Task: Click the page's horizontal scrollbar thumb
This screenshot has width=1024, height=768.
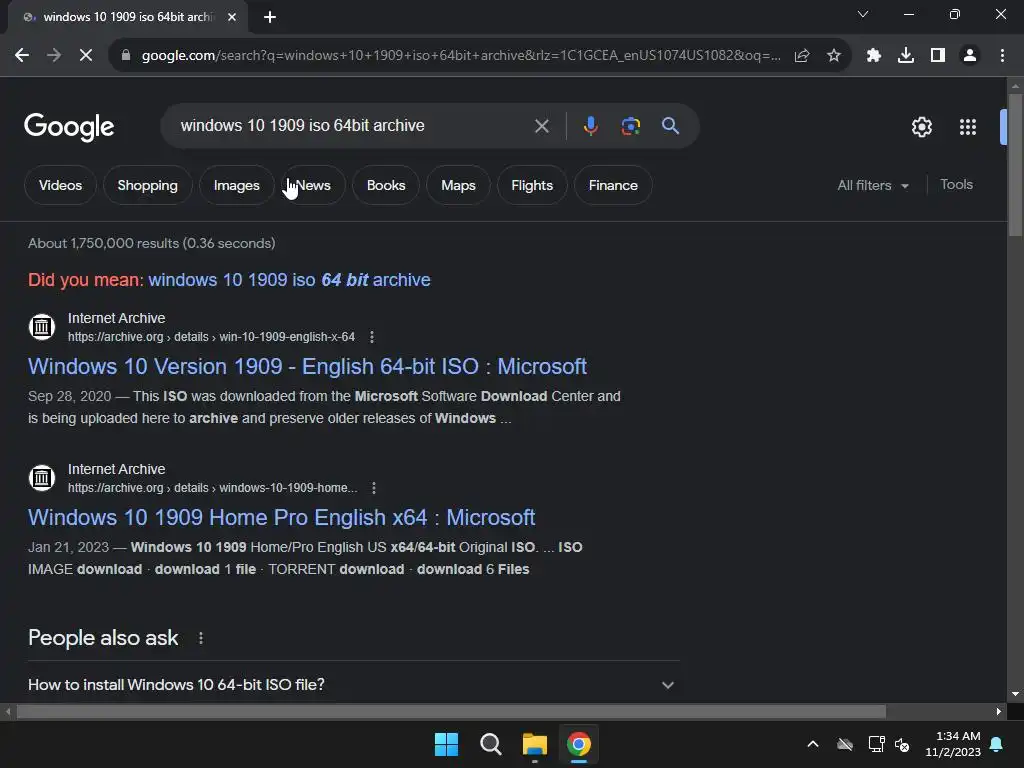Action: [451, 711]
